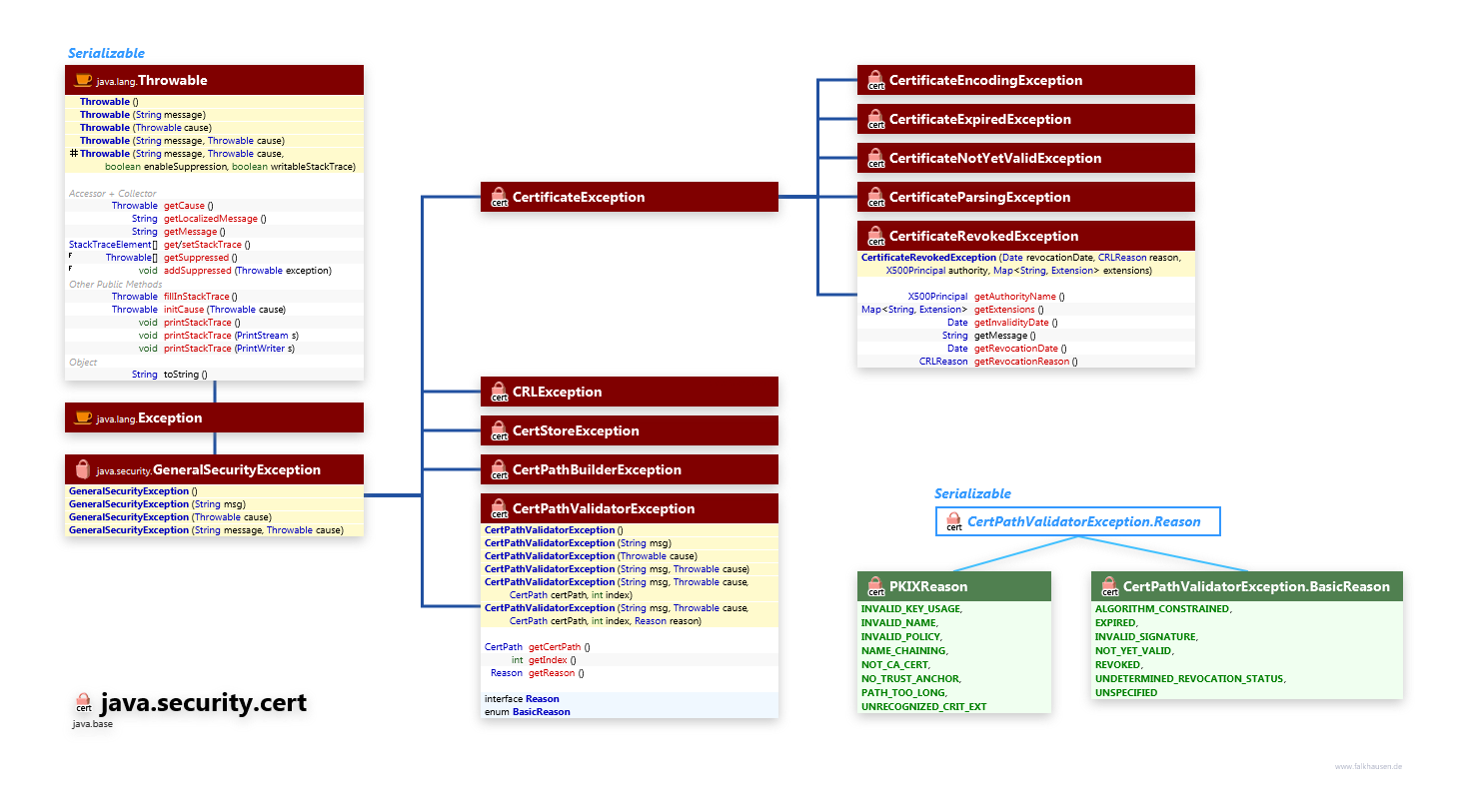Click the cert icon on CertPathValidatorException header
The height and width of the screenshot is (812, 1459).
pos(500,508)
